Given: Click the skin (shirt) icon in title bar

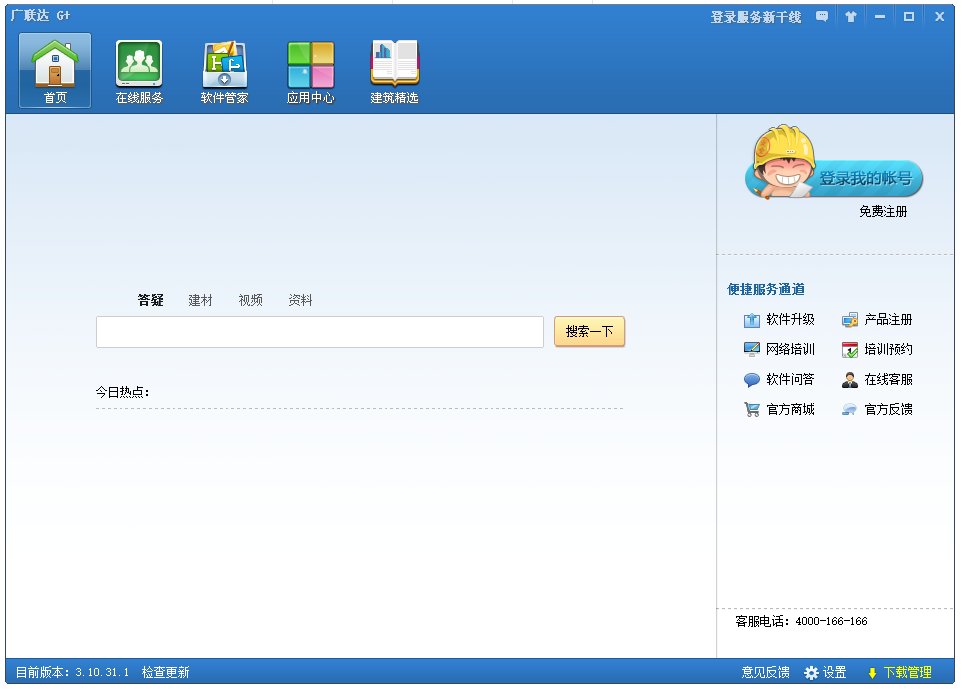Looking at the screenshot, I should point(850,16).
